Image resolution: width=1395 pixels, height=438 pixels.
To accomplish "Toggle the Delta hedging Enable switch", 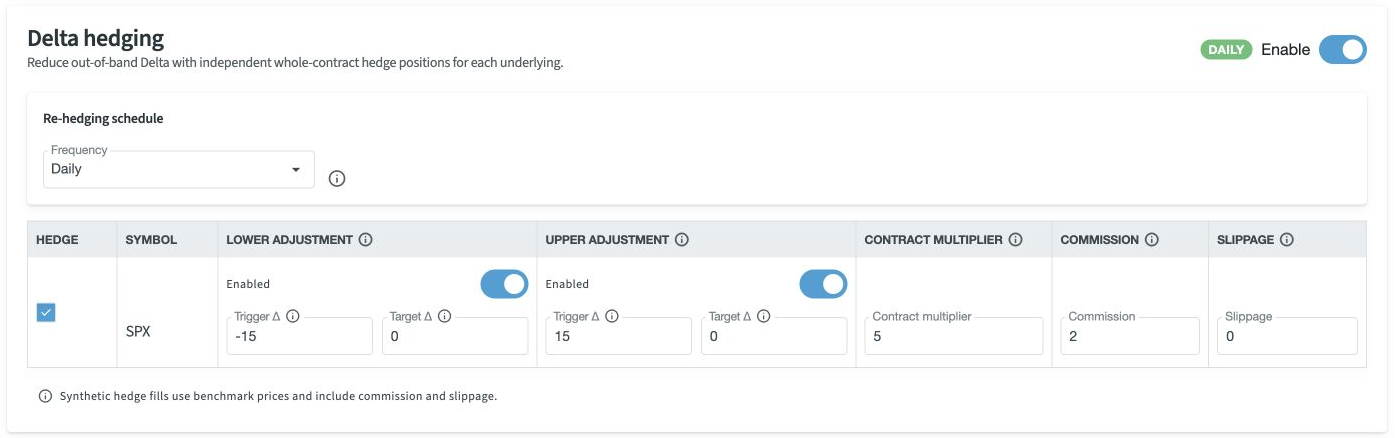I will click(x=1342, y=50).
